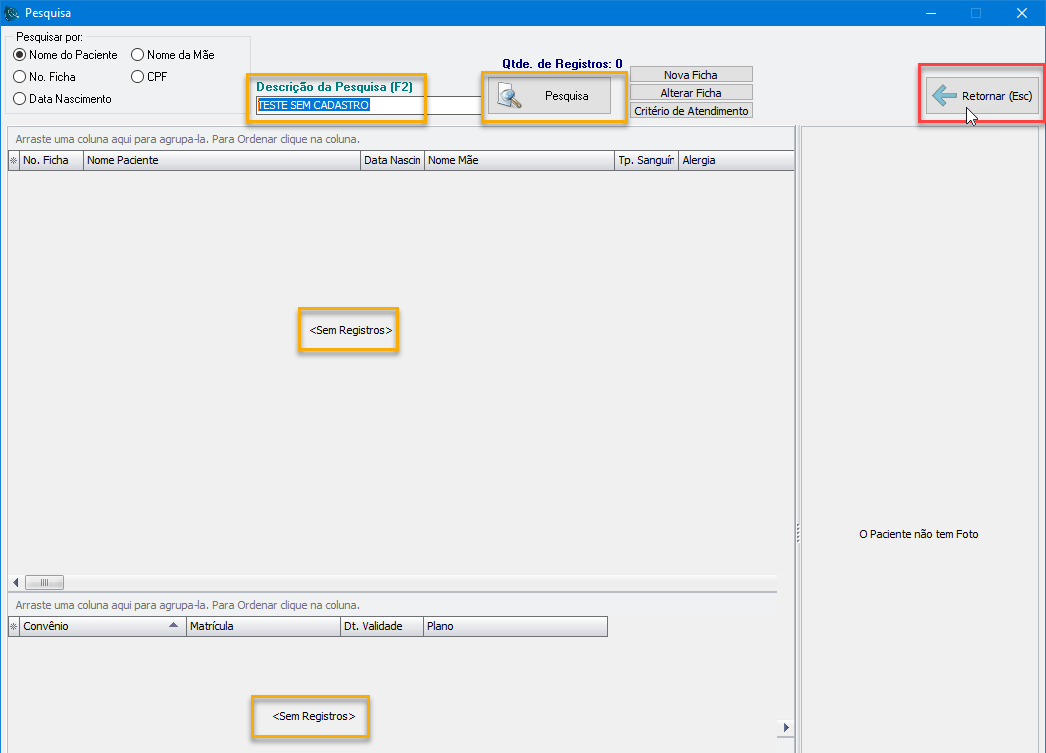The height and width of the screenshot is (753, 1046).
Task: Select the Nome da Mãe radio option
Action: tap(138, 55)
